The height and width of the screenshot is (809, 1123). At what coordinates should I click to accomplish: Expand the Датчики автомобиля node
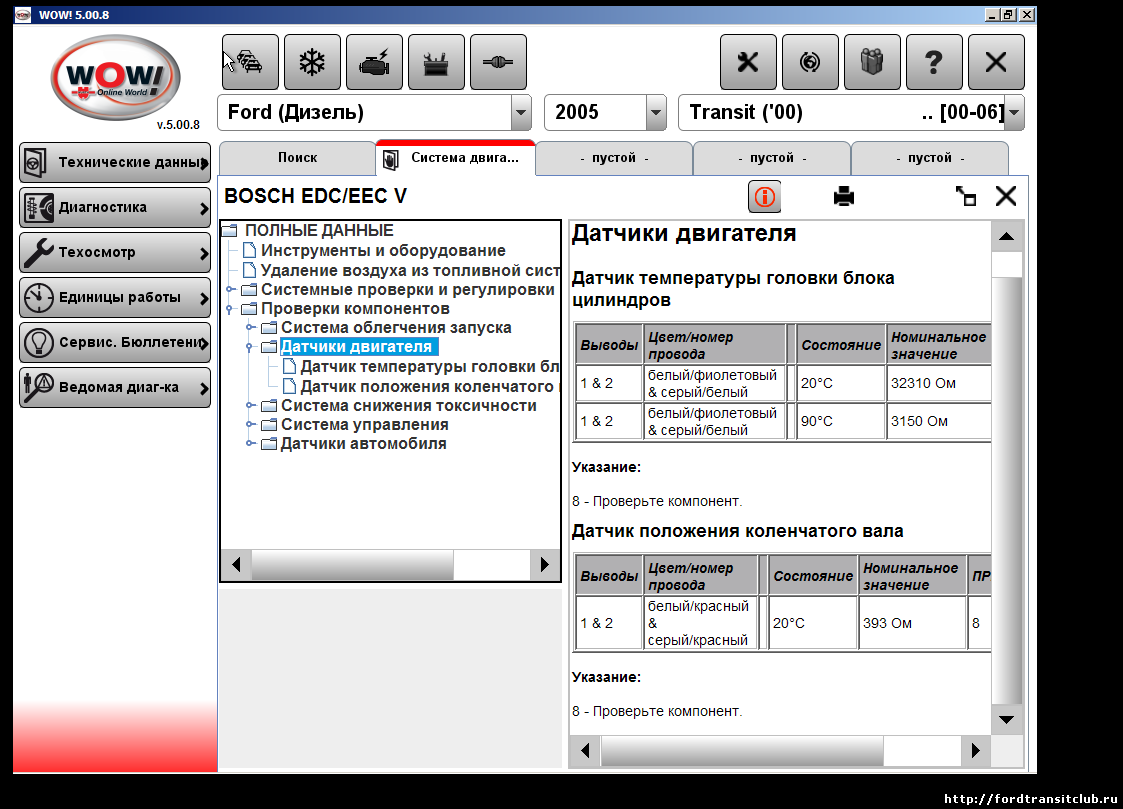250,444
